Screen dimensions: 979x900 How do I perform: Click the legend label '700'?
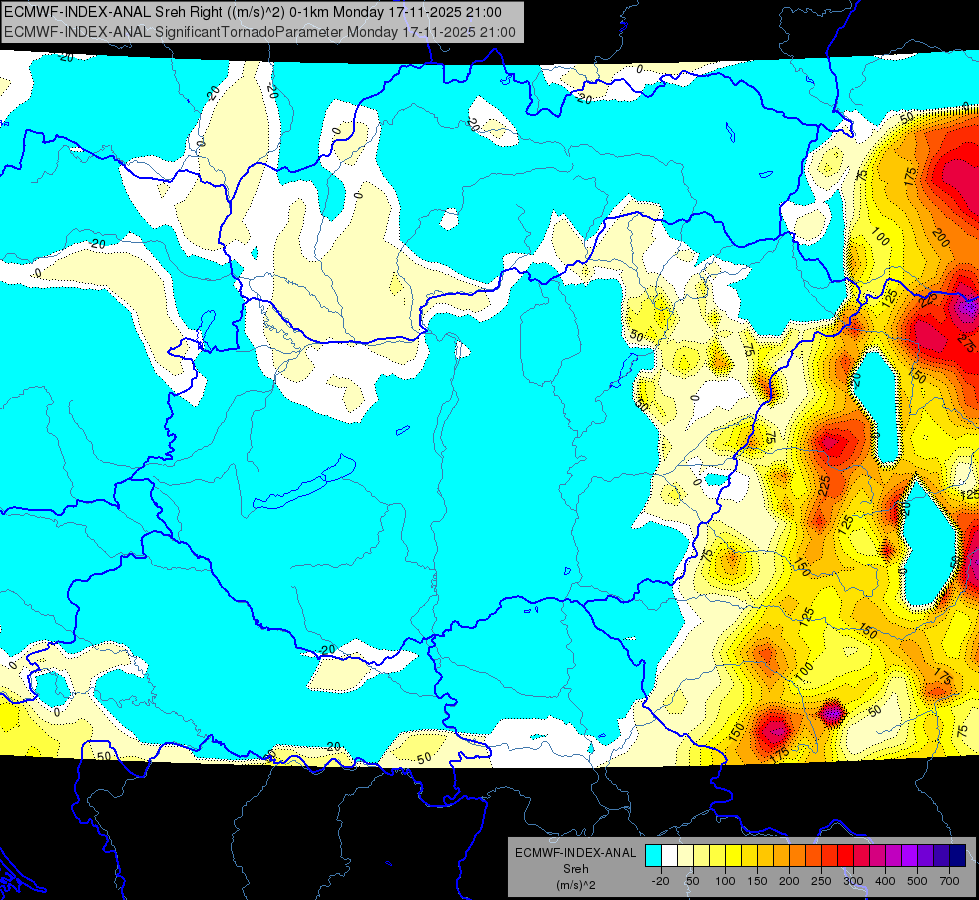950,881
